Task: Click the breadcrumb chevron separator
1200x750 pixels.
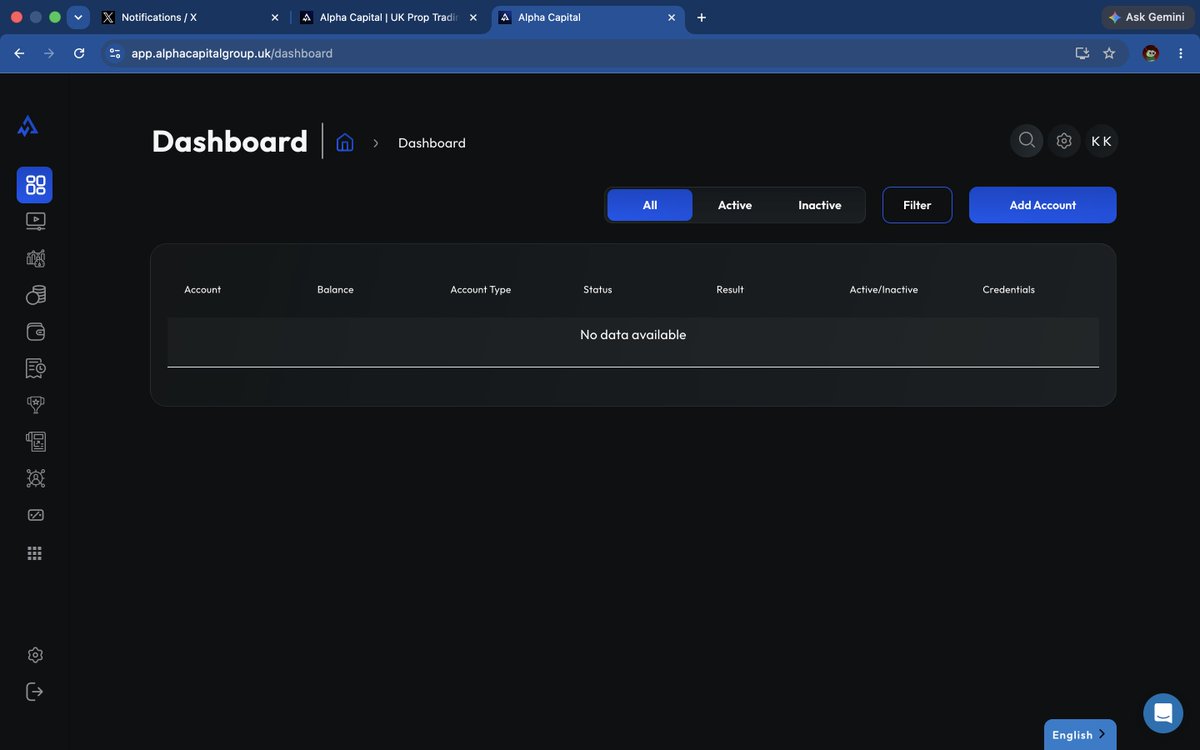Action: 376,143
